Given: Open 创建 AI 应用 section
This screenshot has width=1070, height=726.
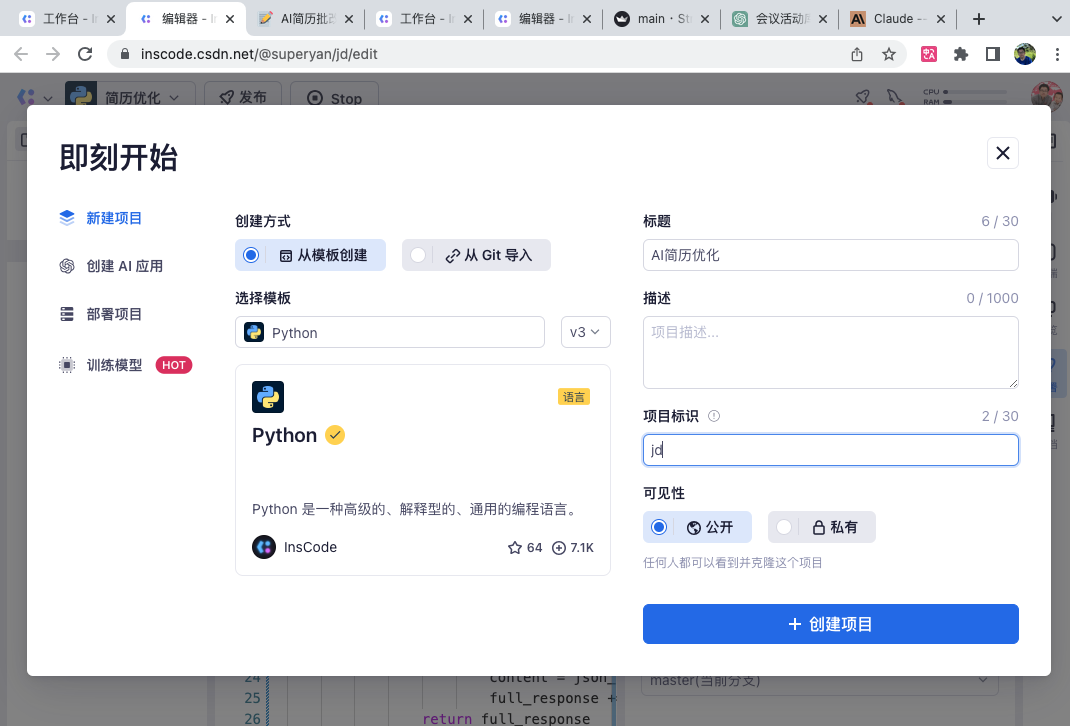Looking at the screenshot, I should tap(111, 266).
